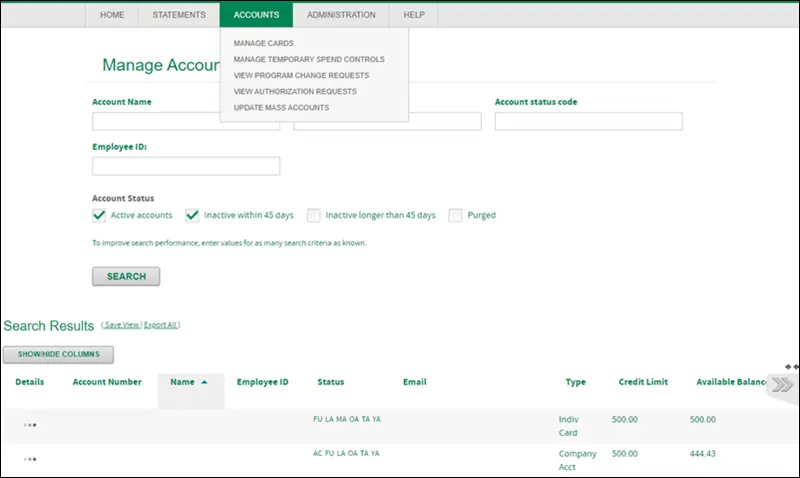Open details dots for the Indiv Card row
This screenshot has height=478, width=800.
pos(30,425)
